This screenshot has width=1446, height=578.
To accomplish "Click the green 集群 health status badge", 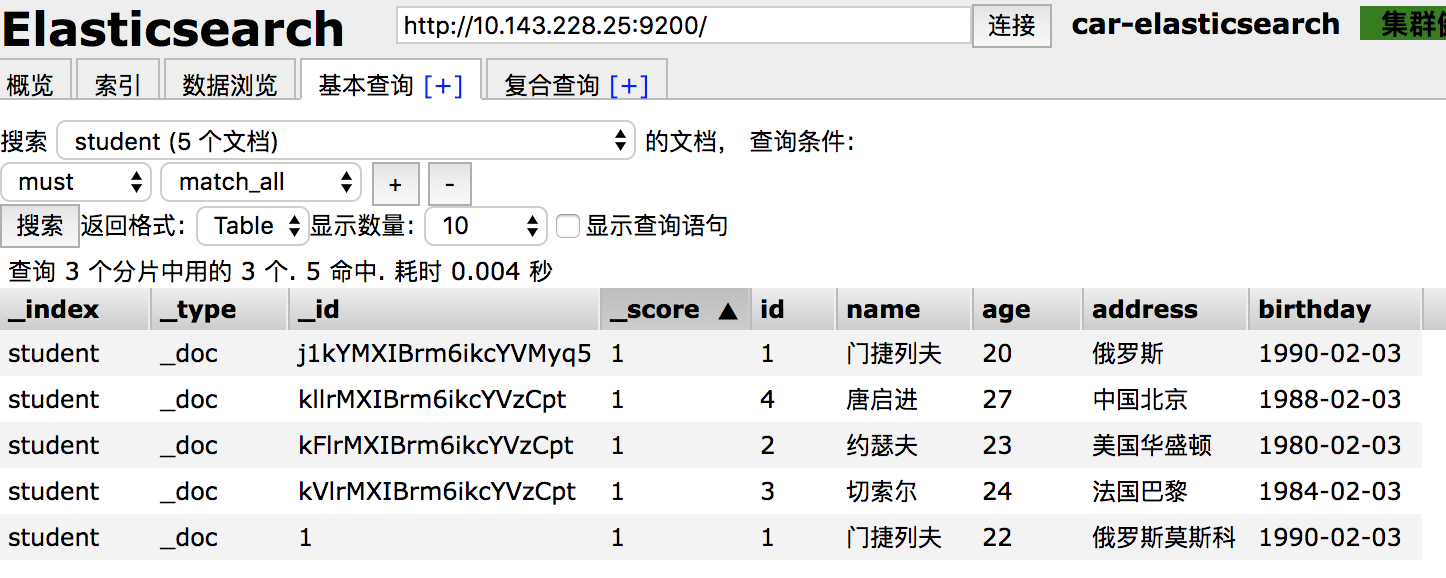I will coord(1403,24).
